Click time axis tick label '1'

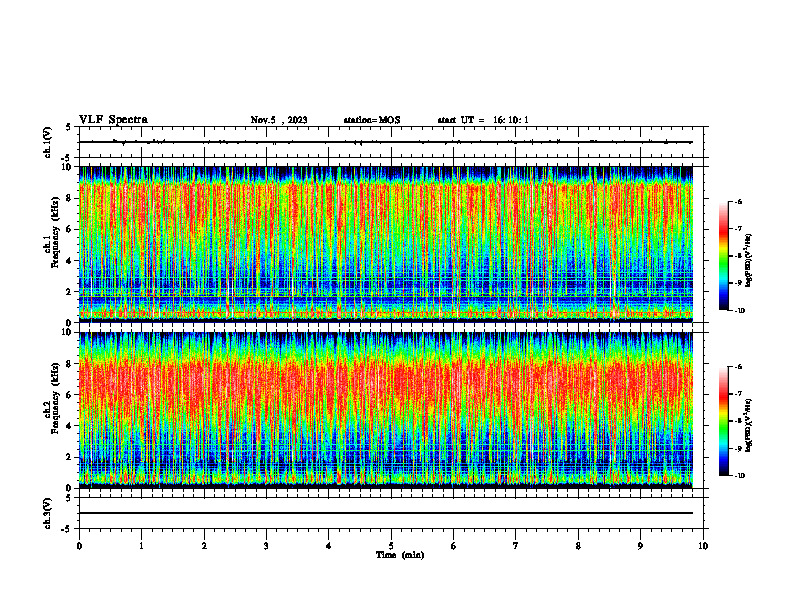[141, 546]
